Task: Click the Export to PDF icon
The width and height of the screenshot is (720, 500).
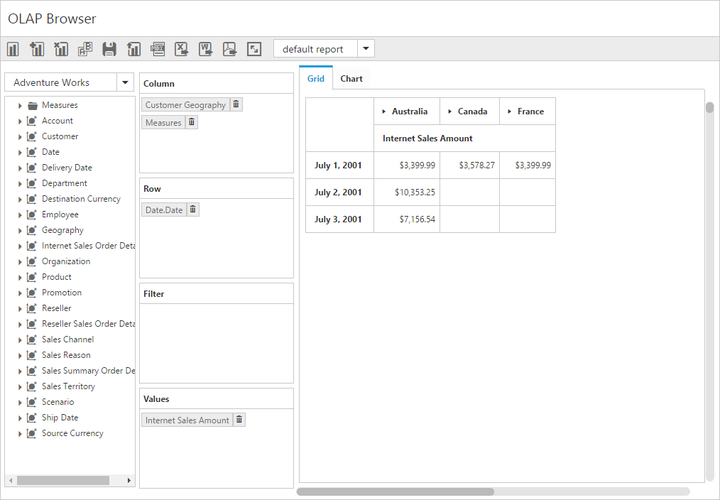Action: coord(230,49)
